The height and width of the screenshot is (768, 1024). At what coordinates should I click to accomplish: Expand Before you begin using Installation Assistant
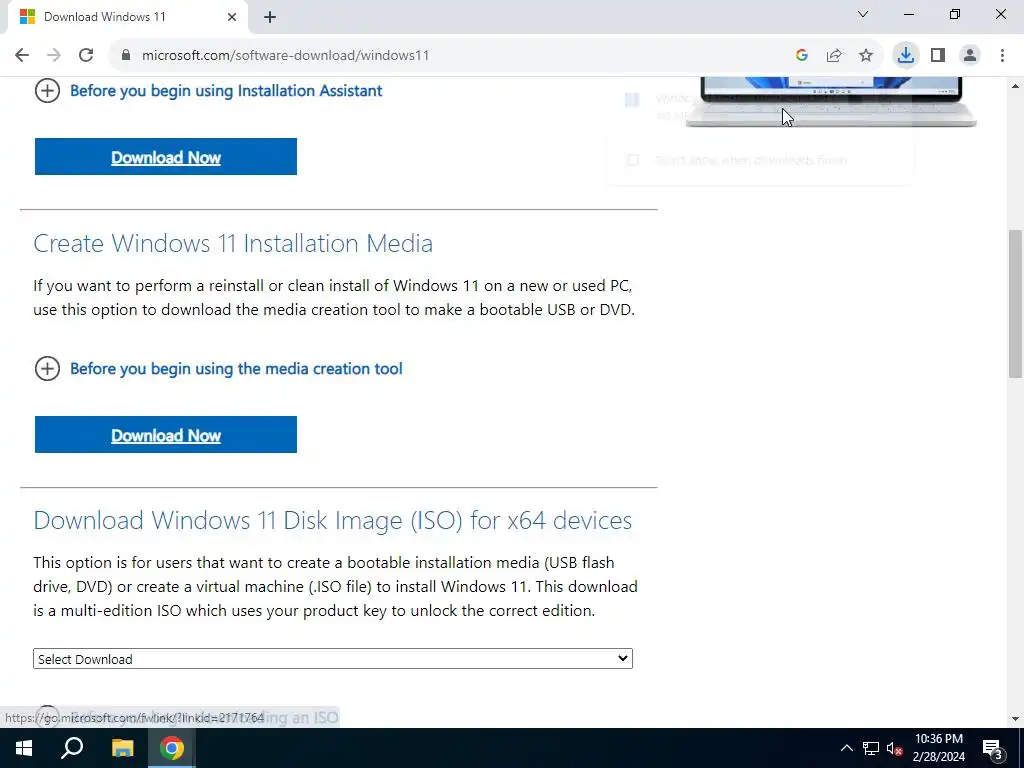(x=226, y=91)
